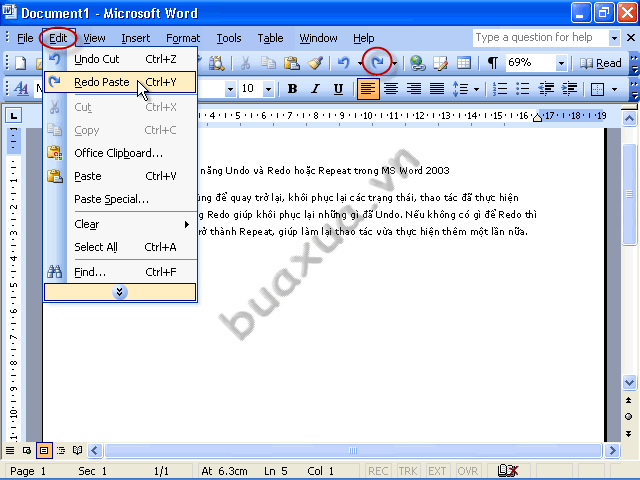Click the spelling and grammar status icon
This screenshot has height=480, width=640.
508,471
